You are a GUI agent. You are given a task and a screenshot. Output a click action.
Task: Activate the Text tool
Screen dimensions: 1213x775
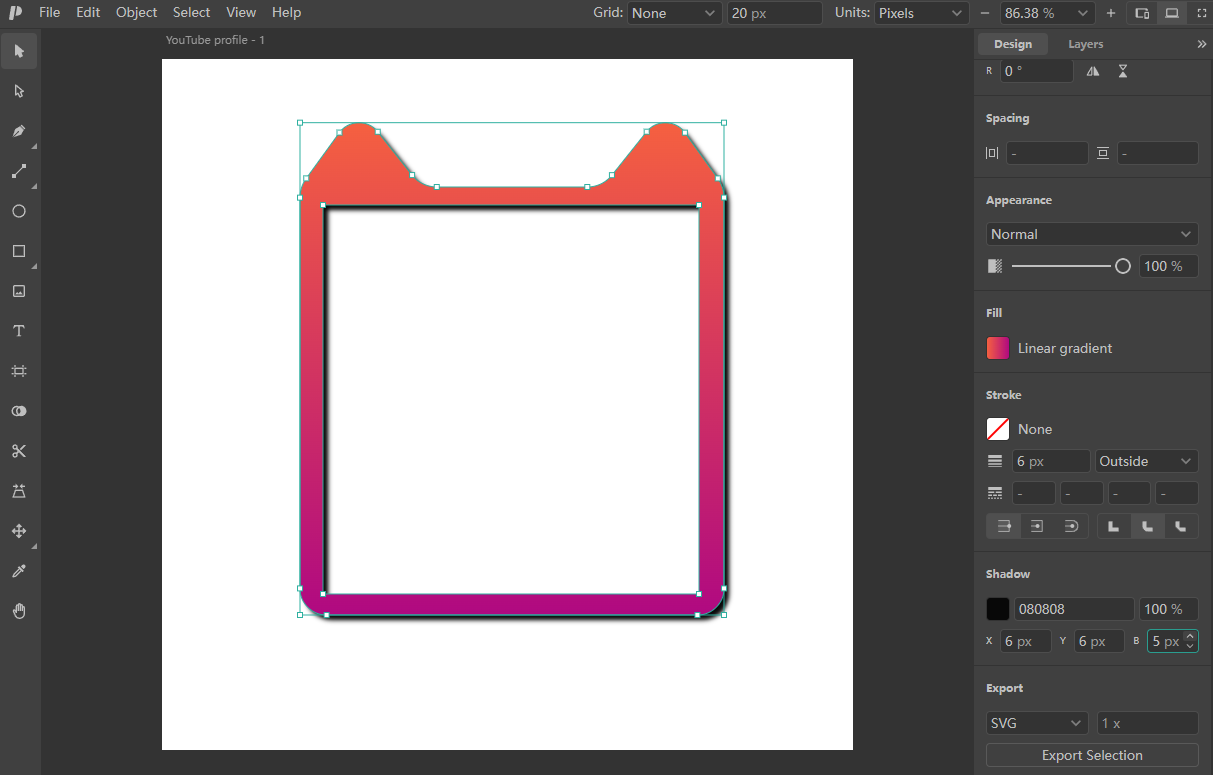pyautogui.click(x=19, y=331)
